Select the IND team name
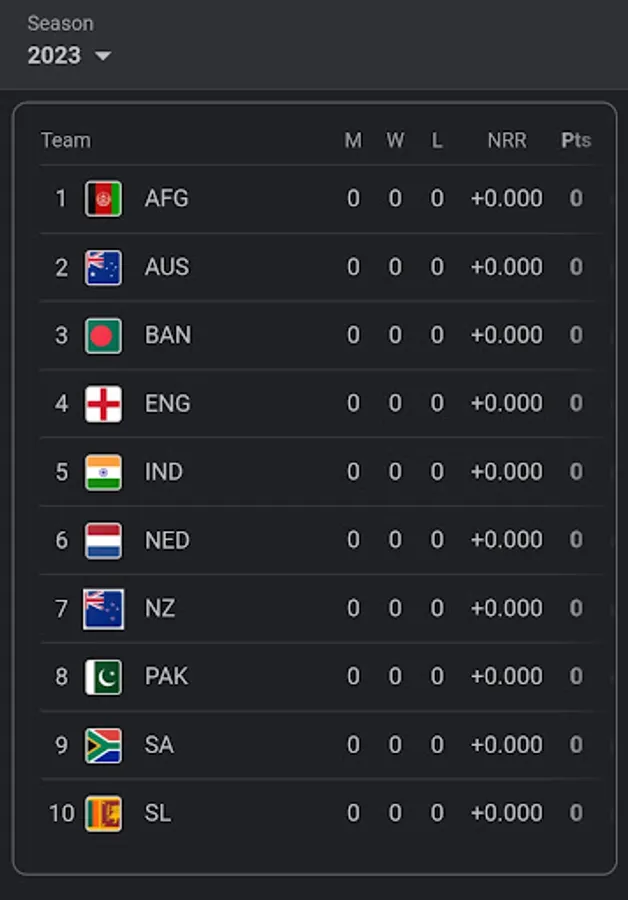This screenshot has height=900, width=628. pos(164,472)
